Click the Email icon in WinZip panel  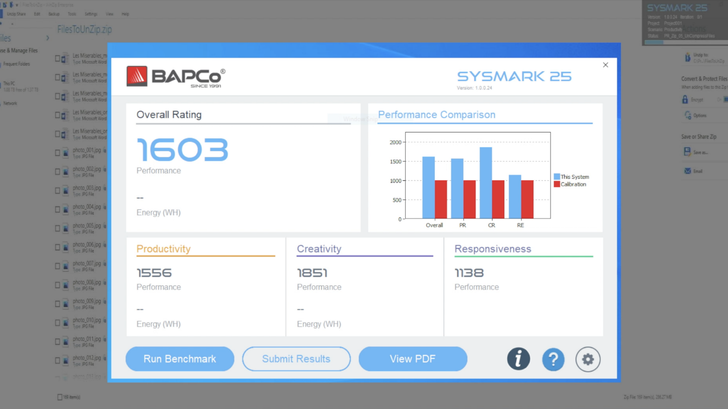click(x=687, y=171)
